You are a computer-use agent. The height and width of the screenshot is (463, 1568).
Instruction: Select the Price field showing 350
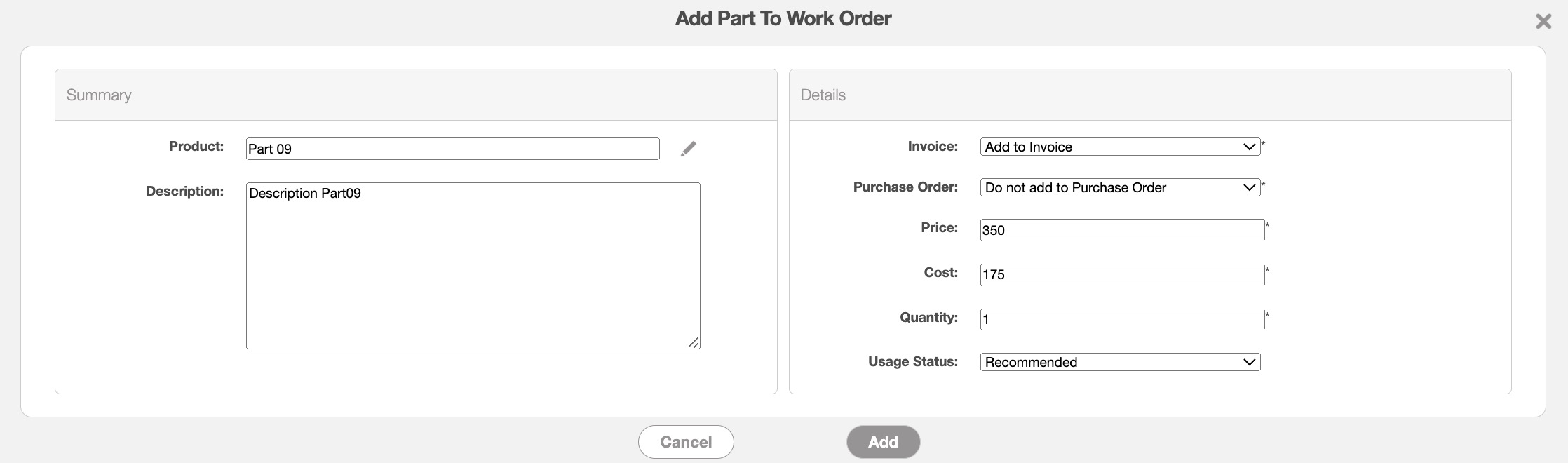click(x=1121, y=230)
